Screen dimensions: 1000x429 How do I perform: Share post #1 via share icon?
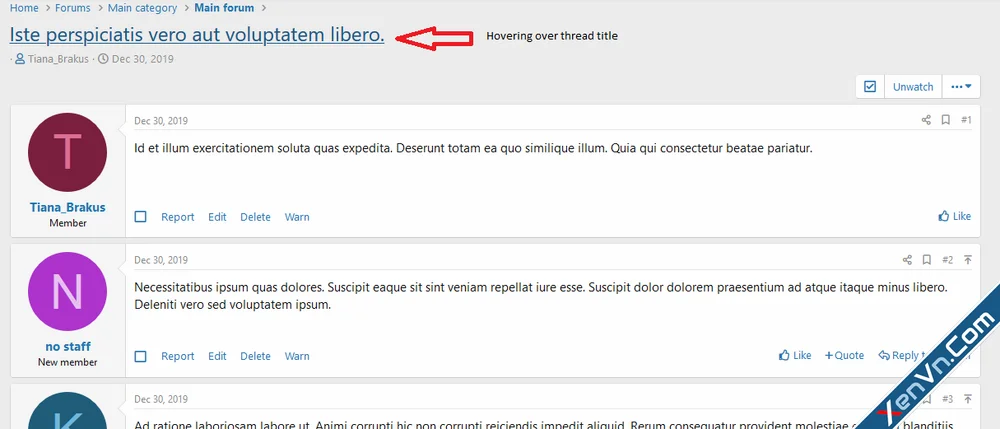[926, 120]
